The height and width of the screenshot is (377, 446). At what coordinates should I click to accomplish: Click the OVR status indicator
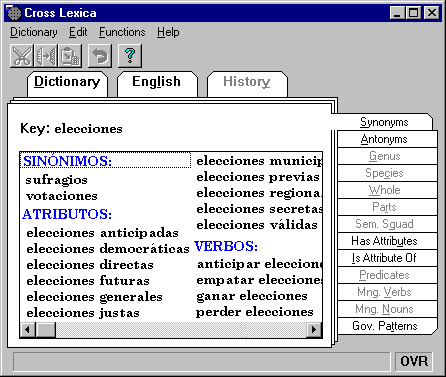tap(414, 361)
